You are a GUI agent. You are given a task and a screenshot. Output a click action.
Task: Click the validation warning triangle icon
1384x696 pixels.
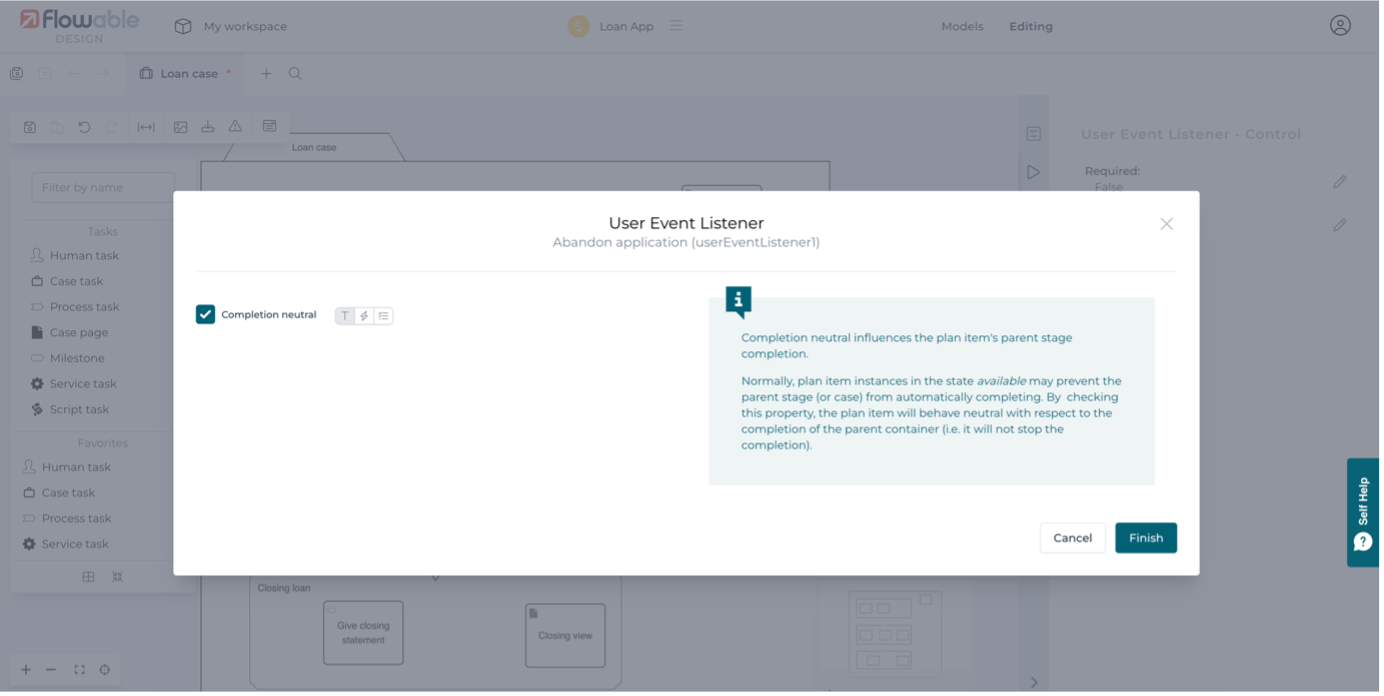(x=235, y=127)
